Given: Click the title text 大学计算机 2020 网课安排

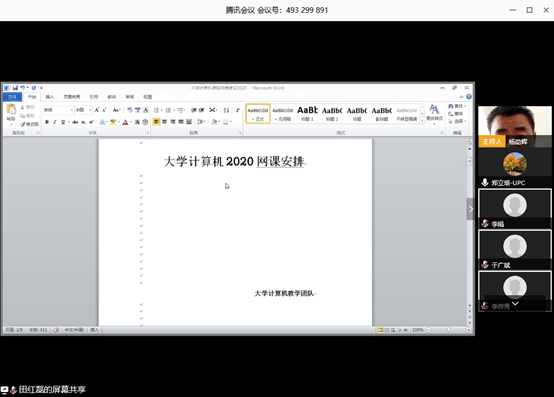Looking at the screenshot, I should 234,162.
